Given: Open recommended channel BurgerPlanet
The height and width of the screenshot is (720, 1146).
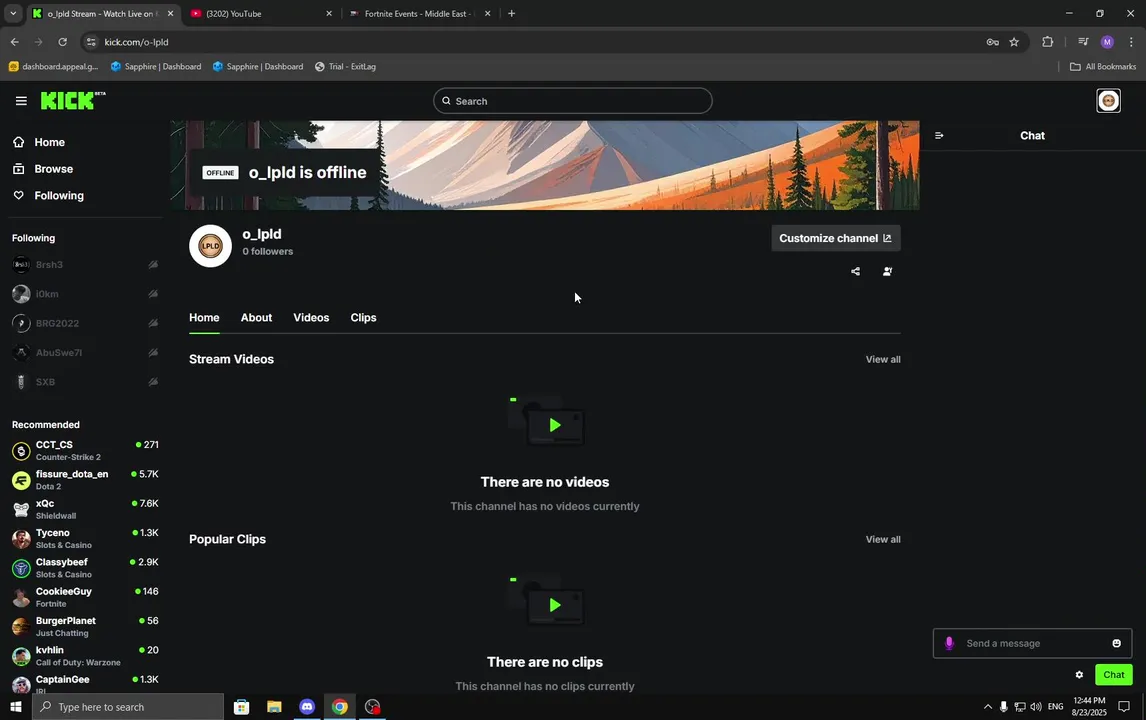Looking at the screenshot, I should click(85, 626).
